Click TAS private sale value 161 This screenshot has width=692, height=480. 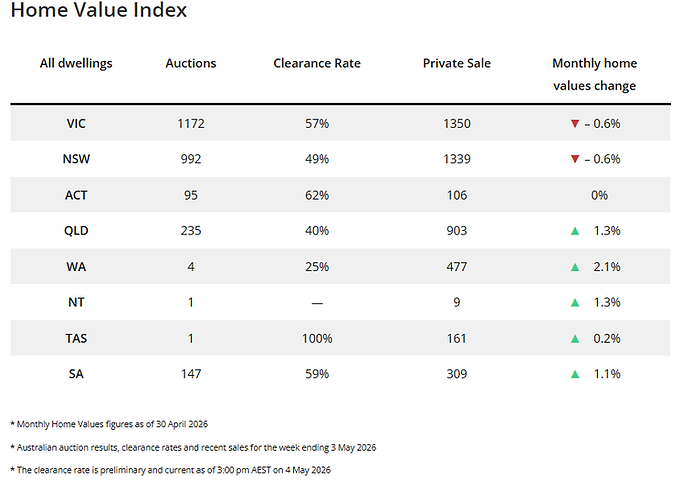click(457, 339)
